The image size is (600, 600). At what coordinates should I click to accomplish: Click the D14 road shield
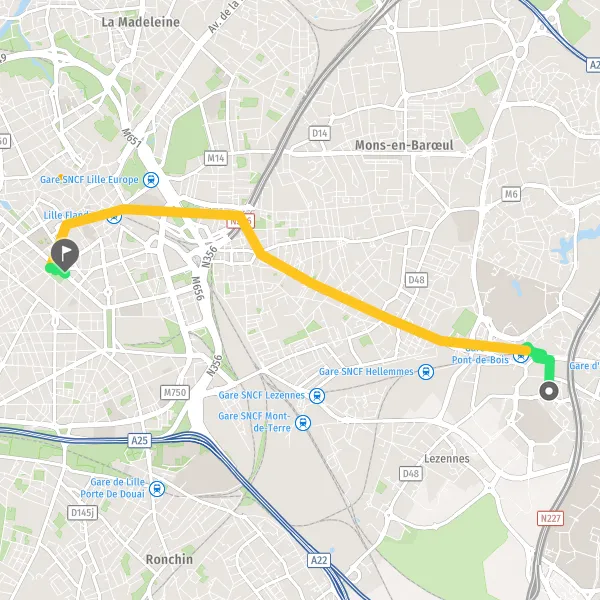point(320,133)
